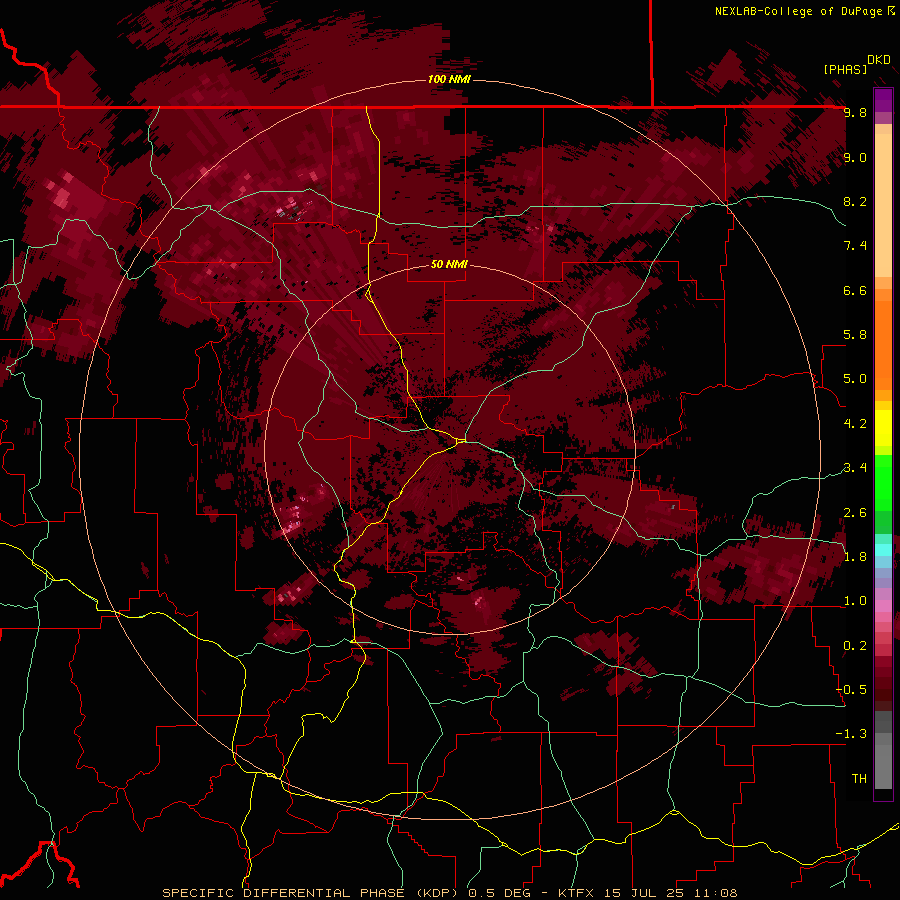Pick the gray band at the color scale bottom
Screen dimensions: 900x900
(883, 761)
